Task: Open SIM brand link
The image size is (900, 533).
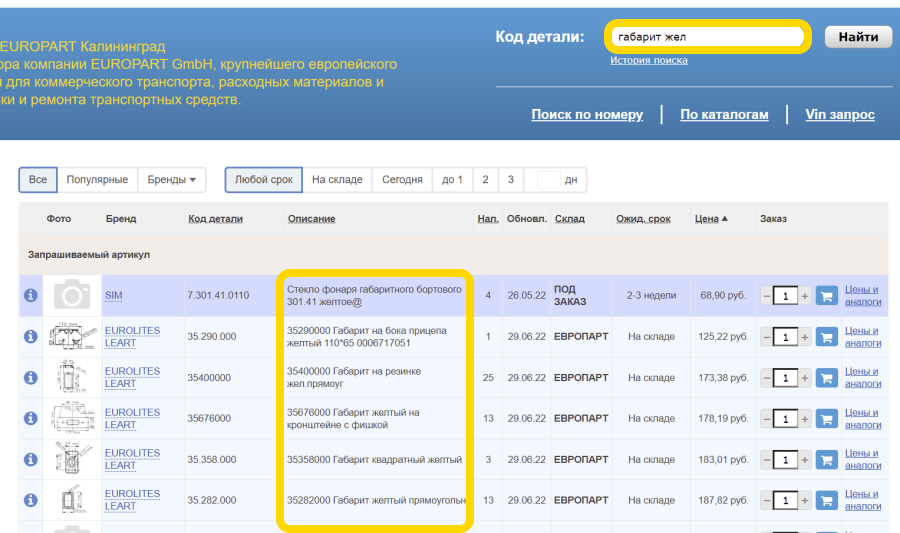Action: [114, 295]
